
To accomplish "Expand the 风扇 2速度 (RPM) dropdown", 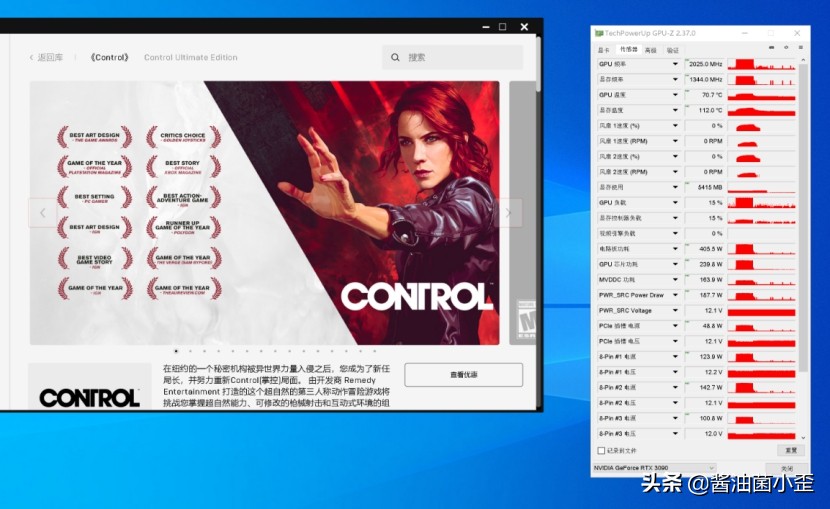I will 675,172.
